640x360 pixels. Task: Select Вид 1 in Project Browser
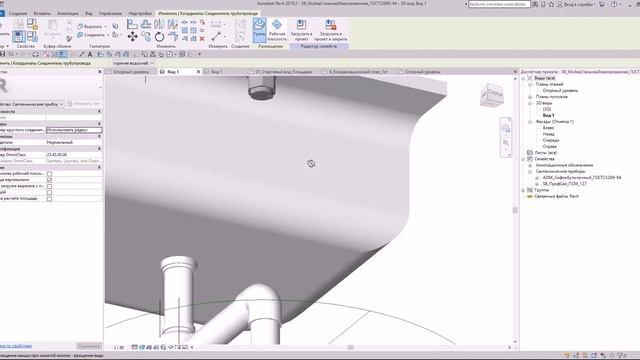click(x=548, y=116)
